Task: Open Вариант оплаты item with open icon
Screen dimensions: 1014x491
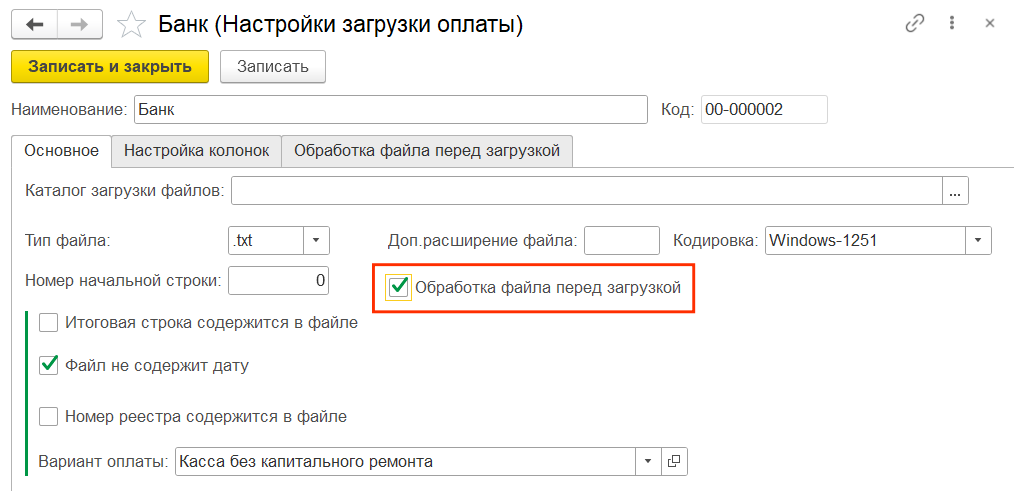Action: coord(674,461)
